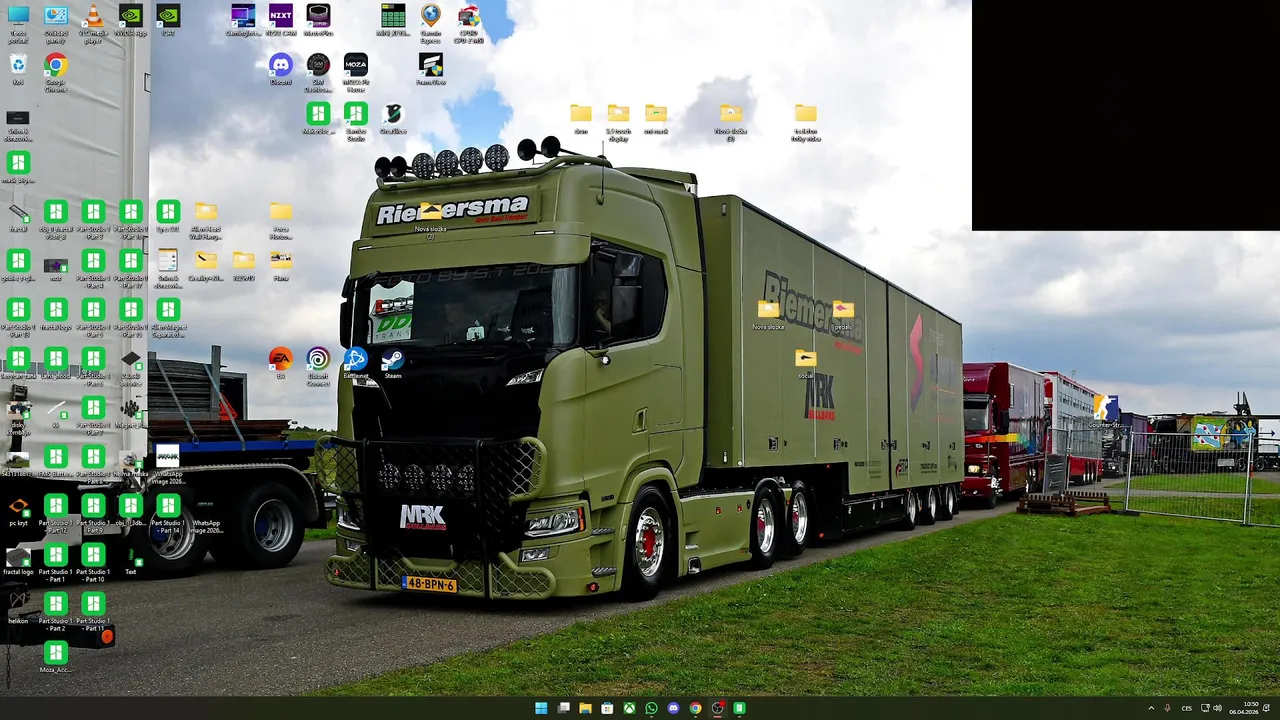Open the 3.5 touch display folder
The image size is (1280, 720).
[618, 122]
